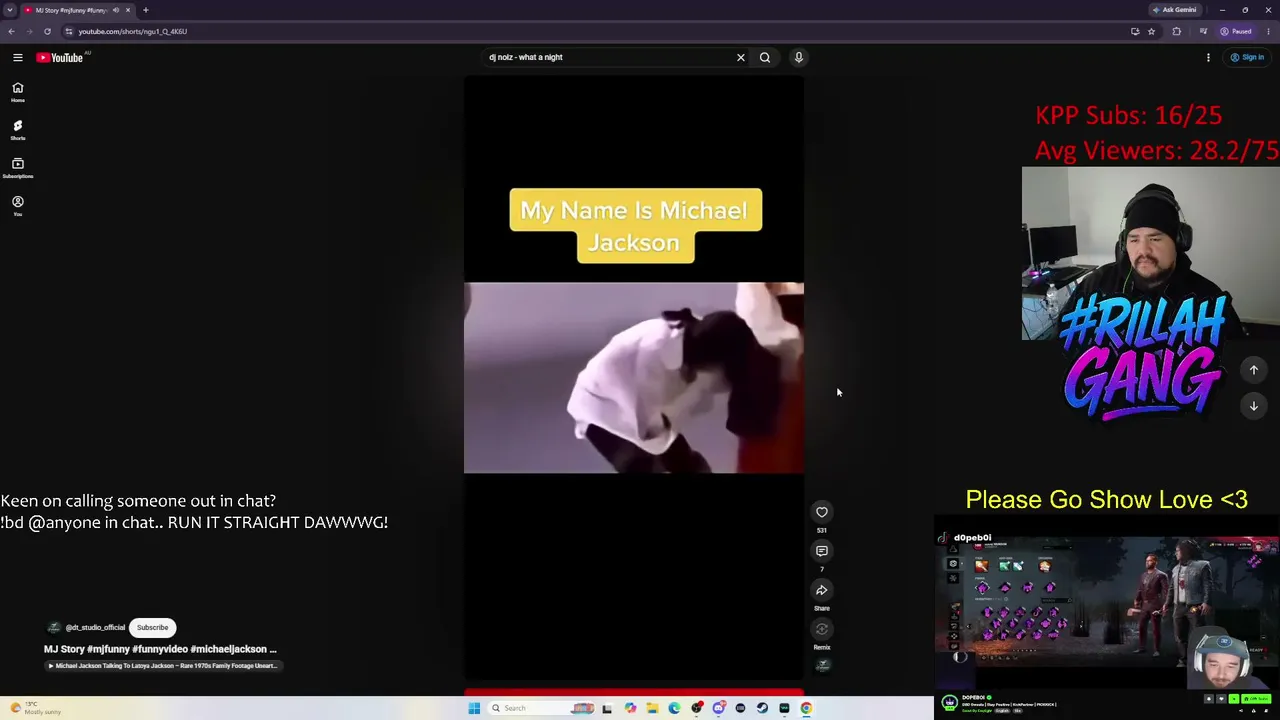1280x720 pixels.
Task: Start voice search with the microphone
Action: (x=799, y=57)
